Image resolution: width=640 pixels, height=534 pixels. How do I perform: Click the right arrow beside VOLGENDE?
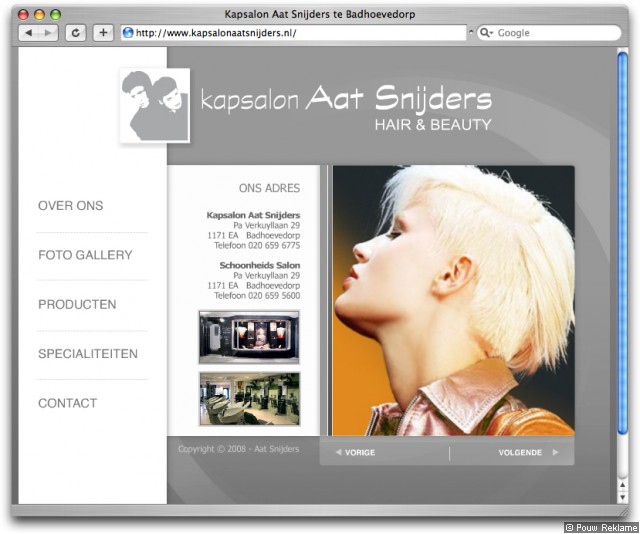(555, 452)
